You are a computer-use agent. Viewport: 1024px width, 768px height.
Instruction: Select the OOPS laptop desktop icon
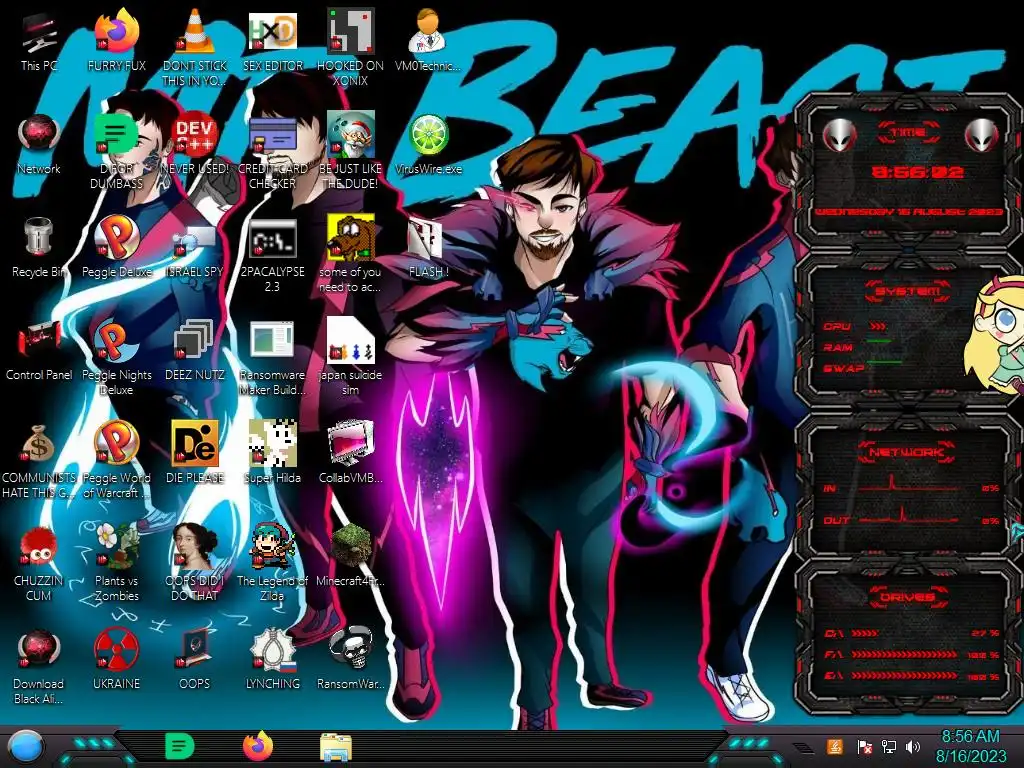coord(195,660)
